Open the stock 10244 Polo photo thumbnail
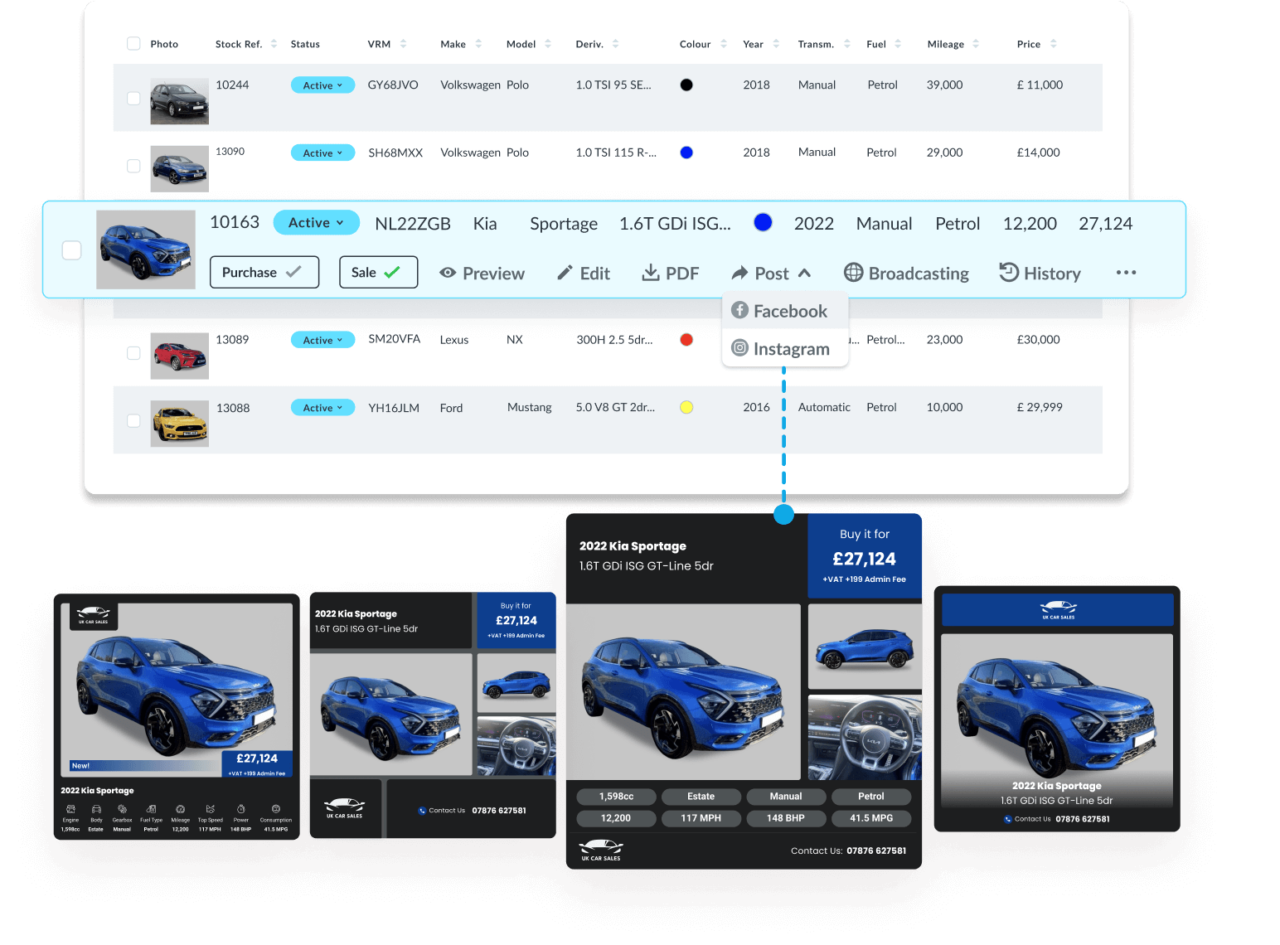 pos(180,101)
